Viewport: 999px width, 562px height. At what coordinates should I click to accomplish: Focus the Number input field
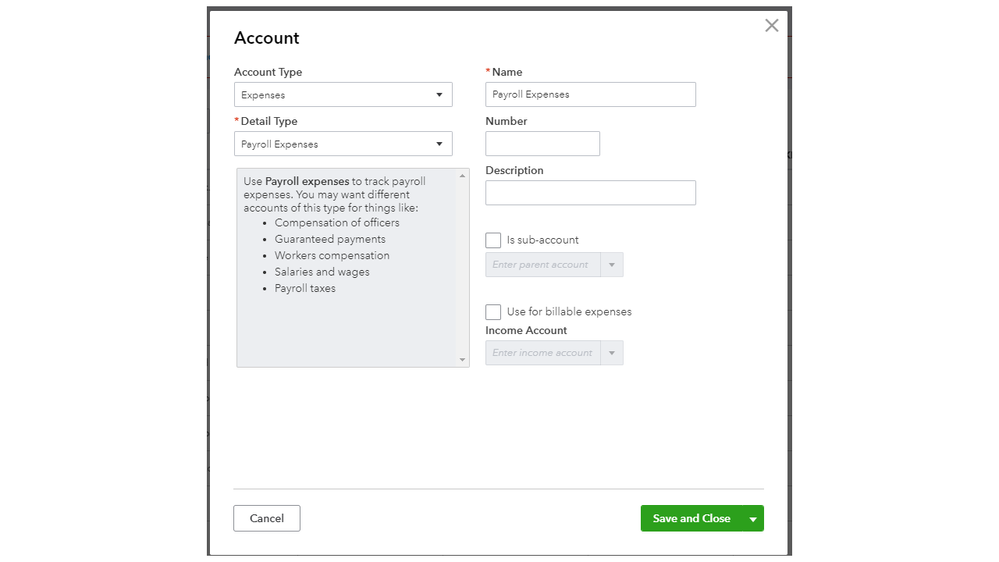tap(542, 144)
